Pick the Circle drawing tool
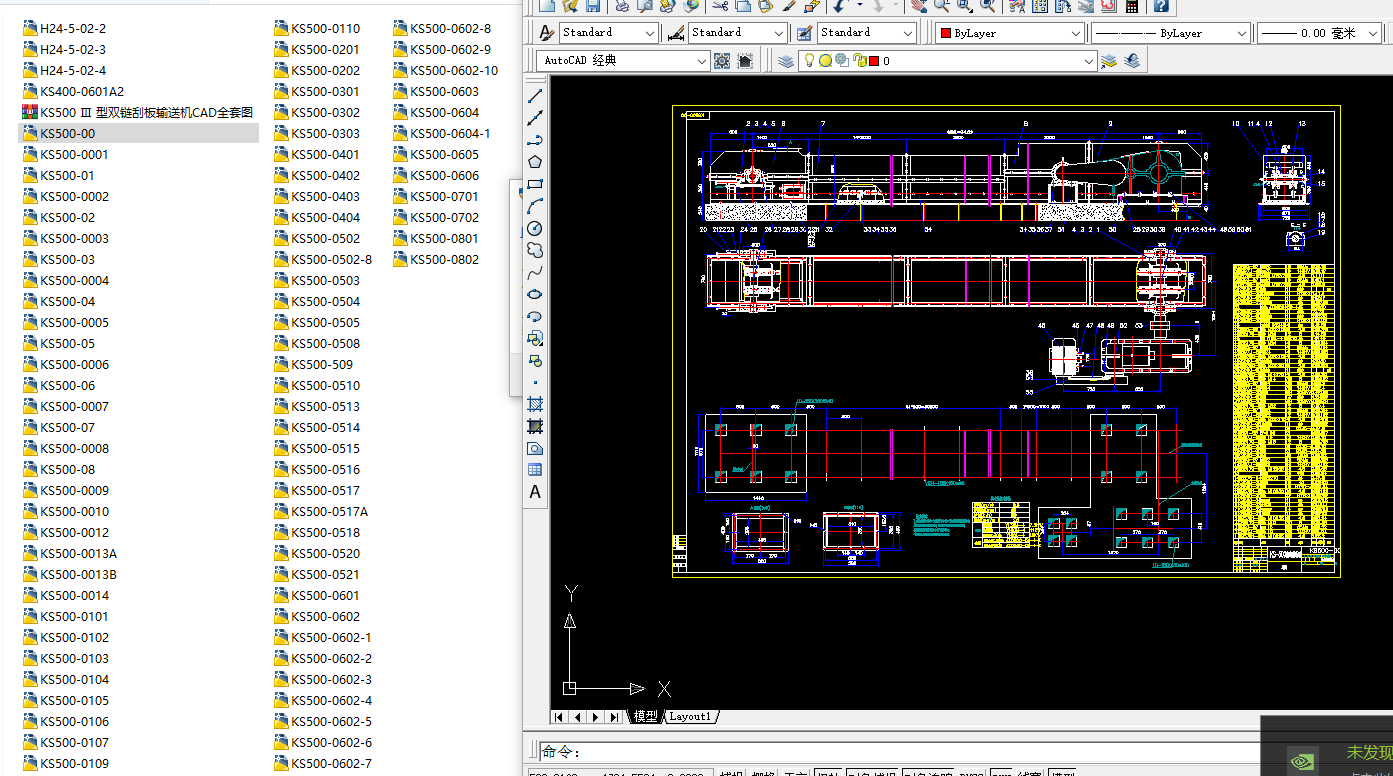The height and width of the screenshot is (776, 1393). pos(535,229)
